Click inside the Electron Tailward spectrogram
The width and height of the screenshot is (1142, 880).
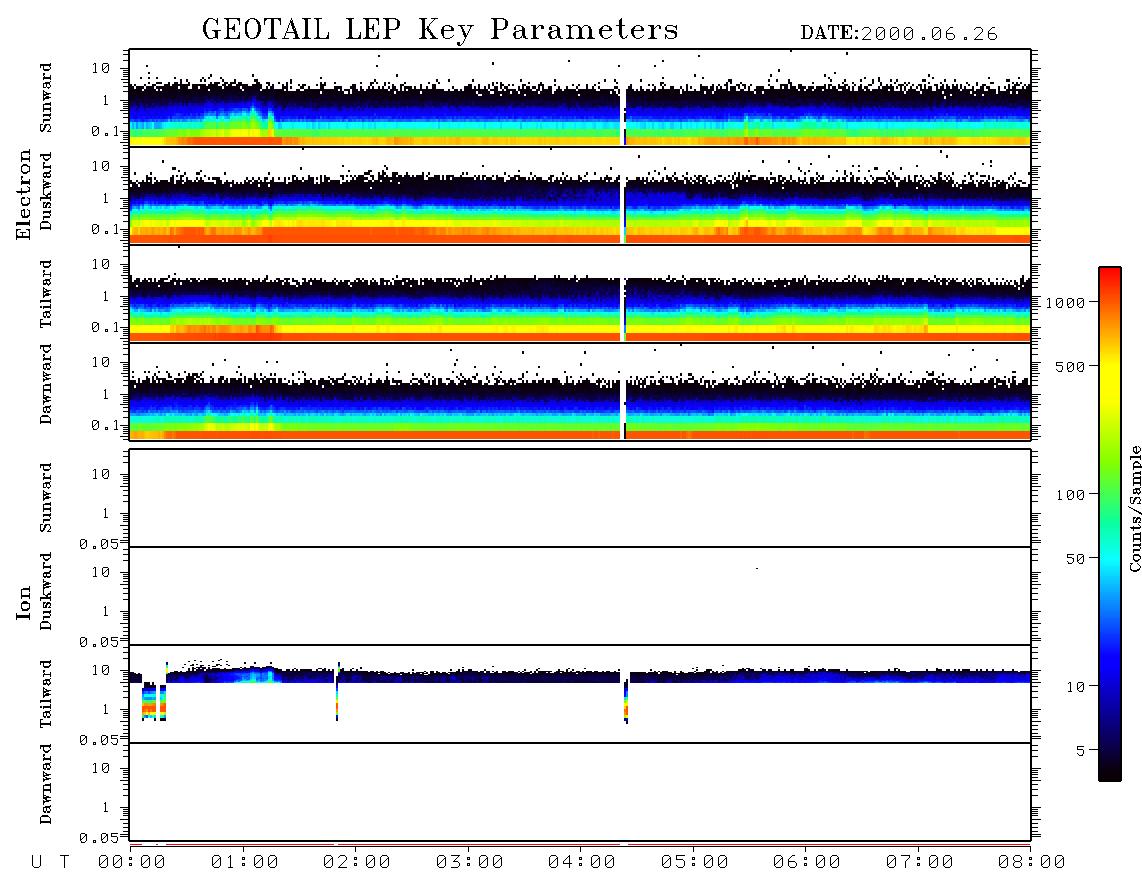pyautogui.click(x=580, y=294)
